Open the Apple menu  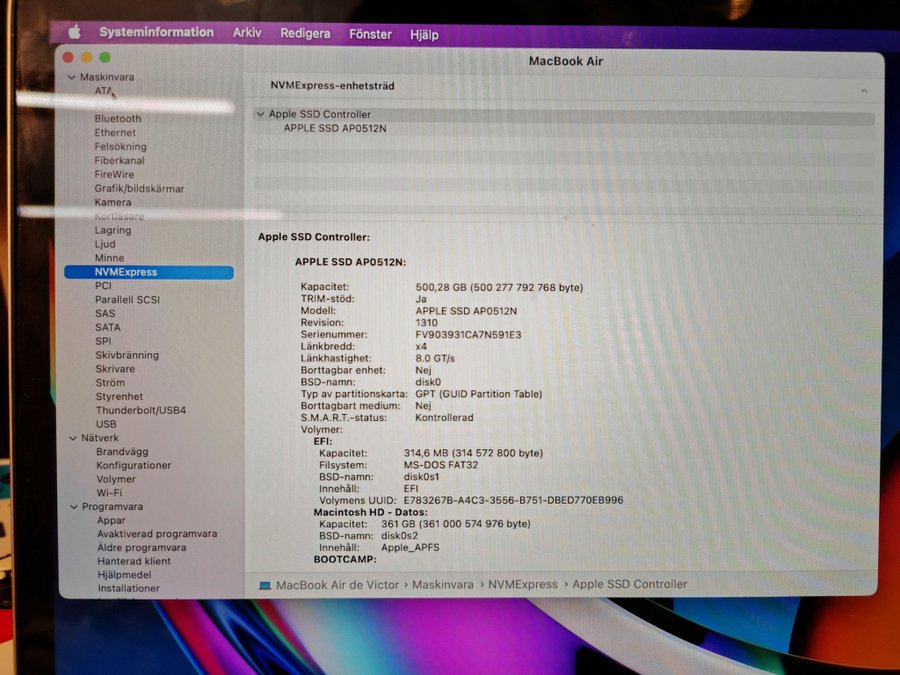74,32
